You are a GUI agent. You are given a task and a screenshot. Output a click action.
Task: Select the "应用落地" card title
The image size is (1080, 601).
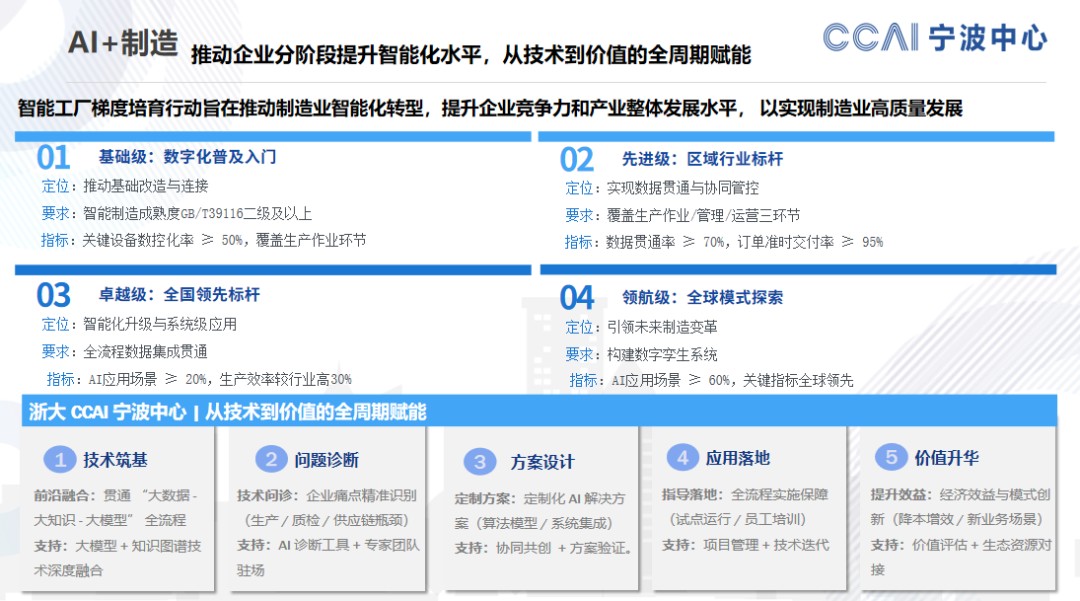738,458
